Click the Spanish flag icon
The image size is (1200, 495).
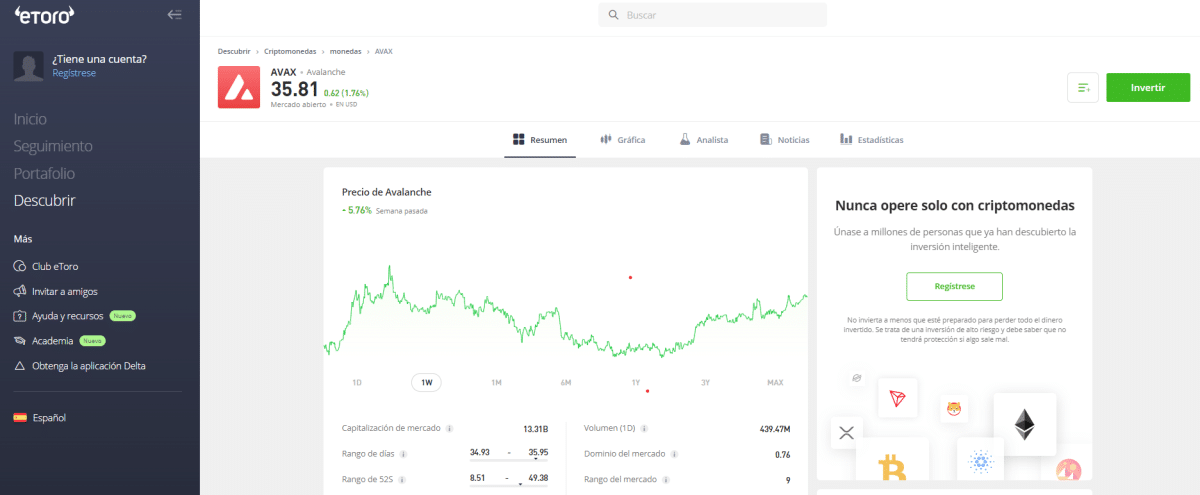pos(20,418)
